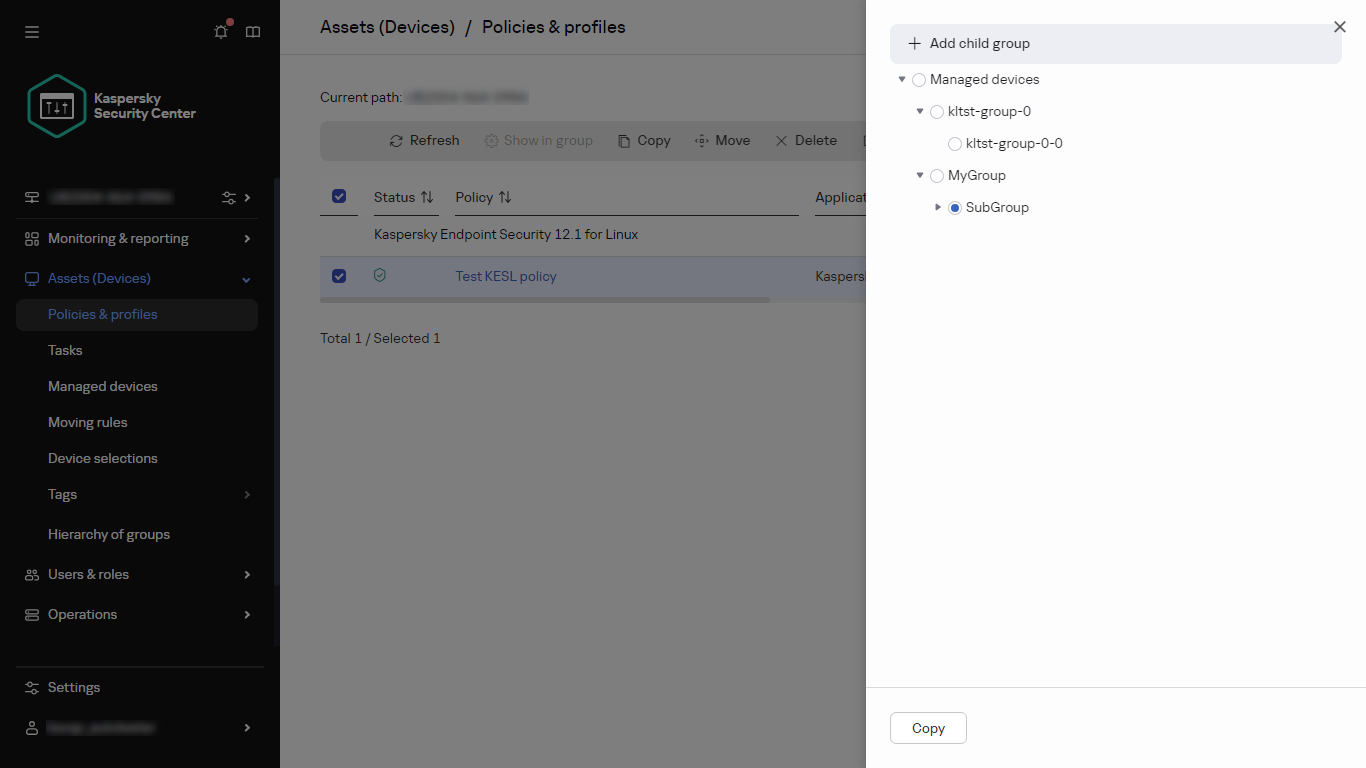
Task: Uncheck the Test KESL policy row checkbox
Action: tap(339, 276)
